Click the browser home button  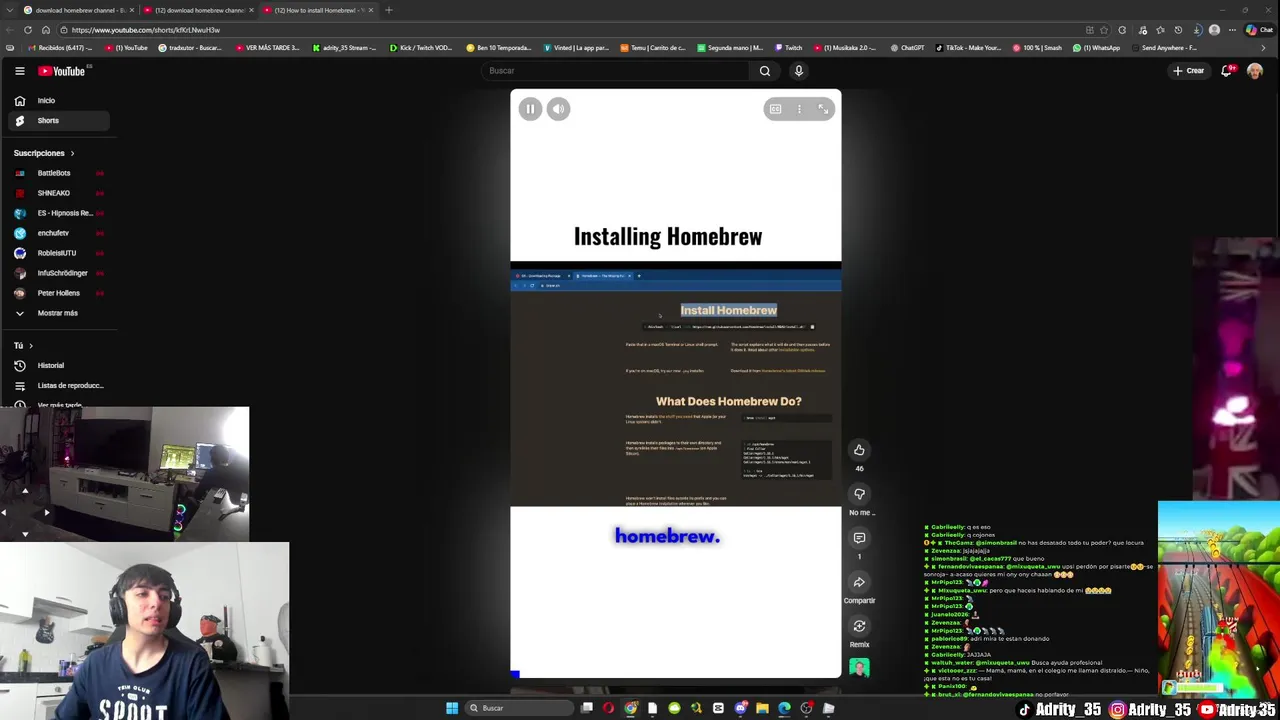[46, 30]
